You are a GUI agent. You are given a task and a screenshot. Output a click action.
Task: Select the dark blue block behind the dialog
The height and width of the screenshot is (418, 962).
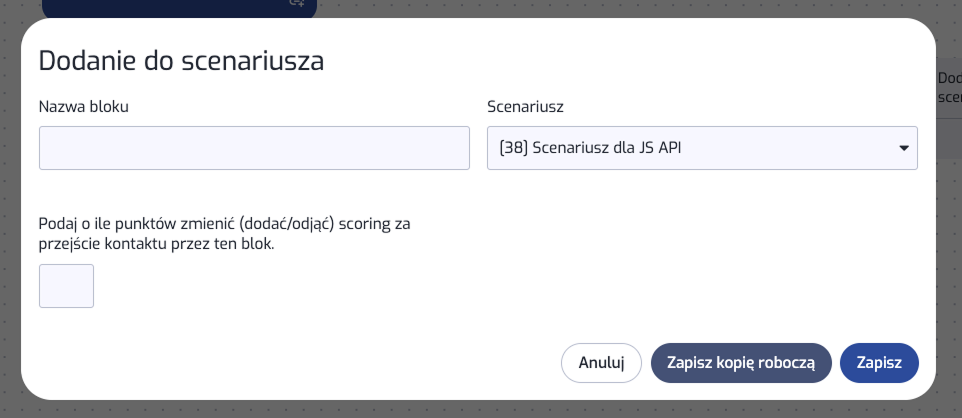coord(150,6)
